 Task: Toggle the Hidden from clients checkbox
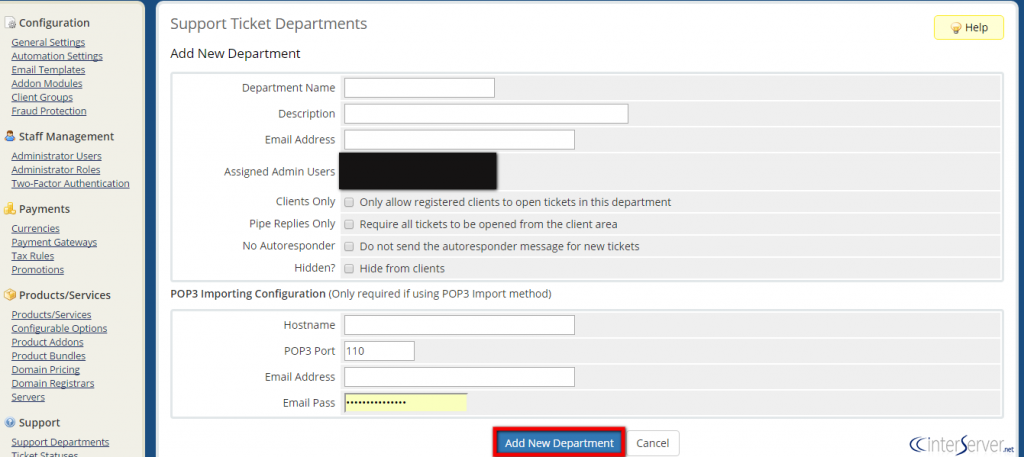point(349,268)
